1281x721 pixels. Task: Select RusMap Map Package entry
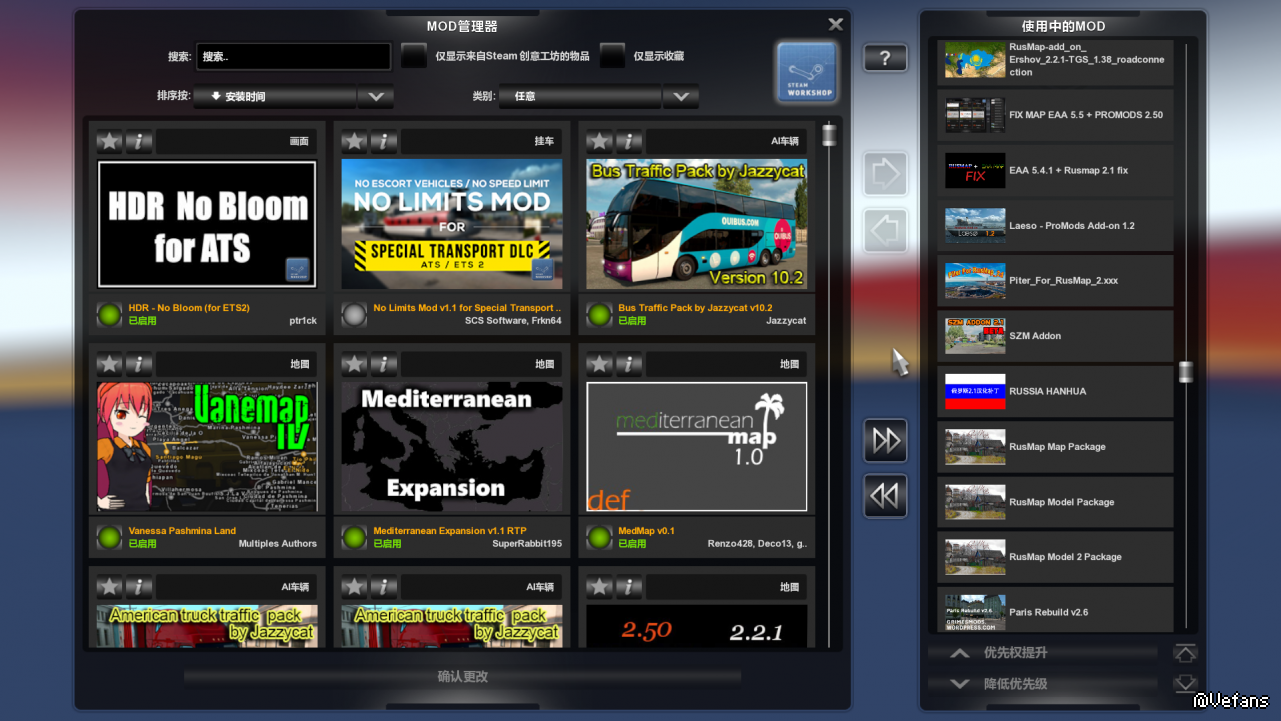[x=1055, y=447]
